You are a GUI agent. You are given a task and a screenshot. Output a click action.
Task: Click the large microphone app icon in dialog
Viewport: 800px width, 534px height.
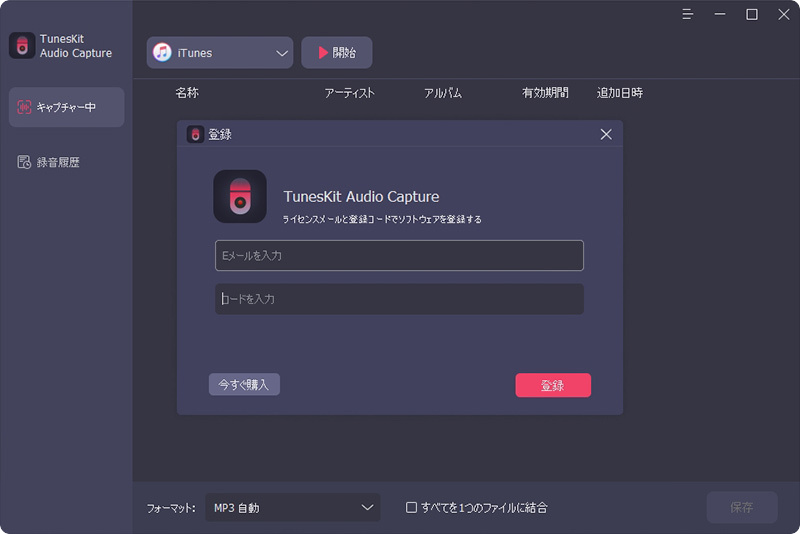coord(240,196)
